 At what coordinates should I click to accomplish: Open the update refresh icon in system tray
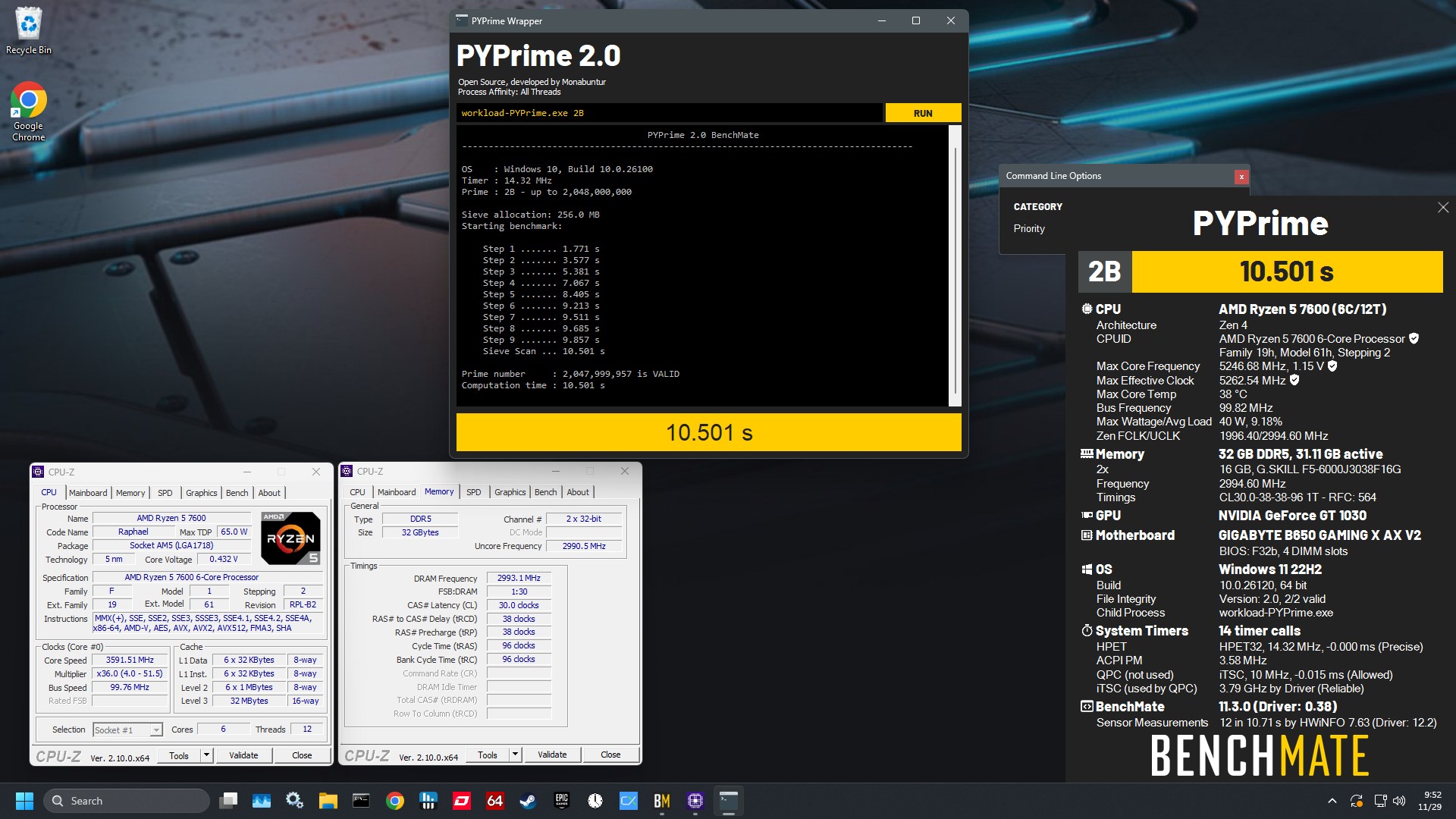click(1357, 801)
